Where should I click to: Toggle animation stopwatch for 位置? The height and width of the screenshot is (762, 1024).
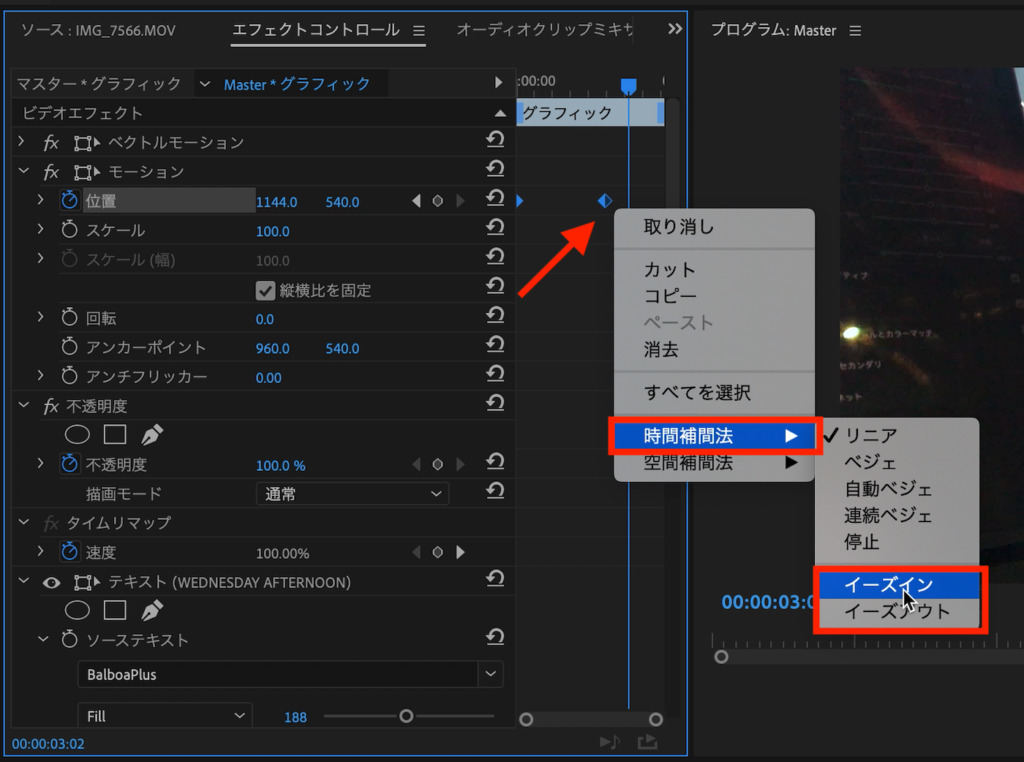pos(69,200)
